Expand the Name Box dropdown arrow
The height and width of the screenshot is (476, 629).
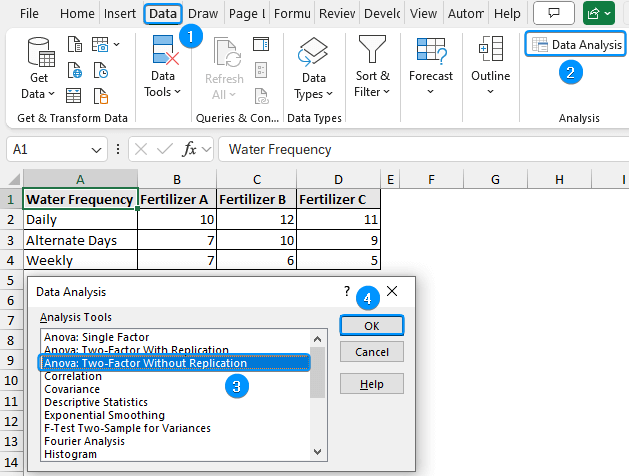pos(97,149)
